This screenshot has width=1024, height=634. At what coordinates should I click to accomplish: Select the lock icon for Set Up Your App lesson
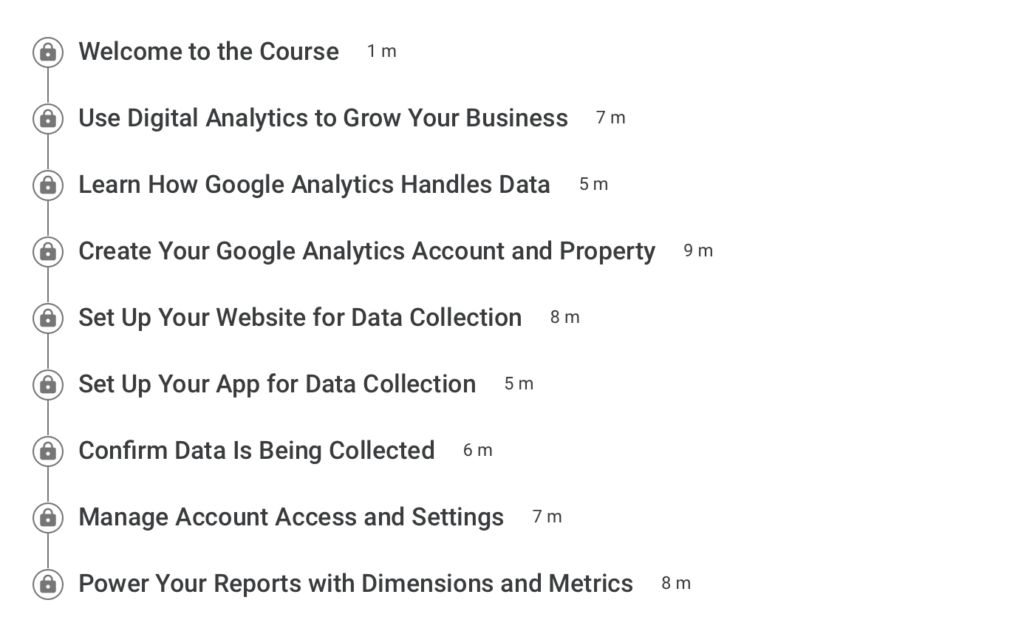point(48,384)
